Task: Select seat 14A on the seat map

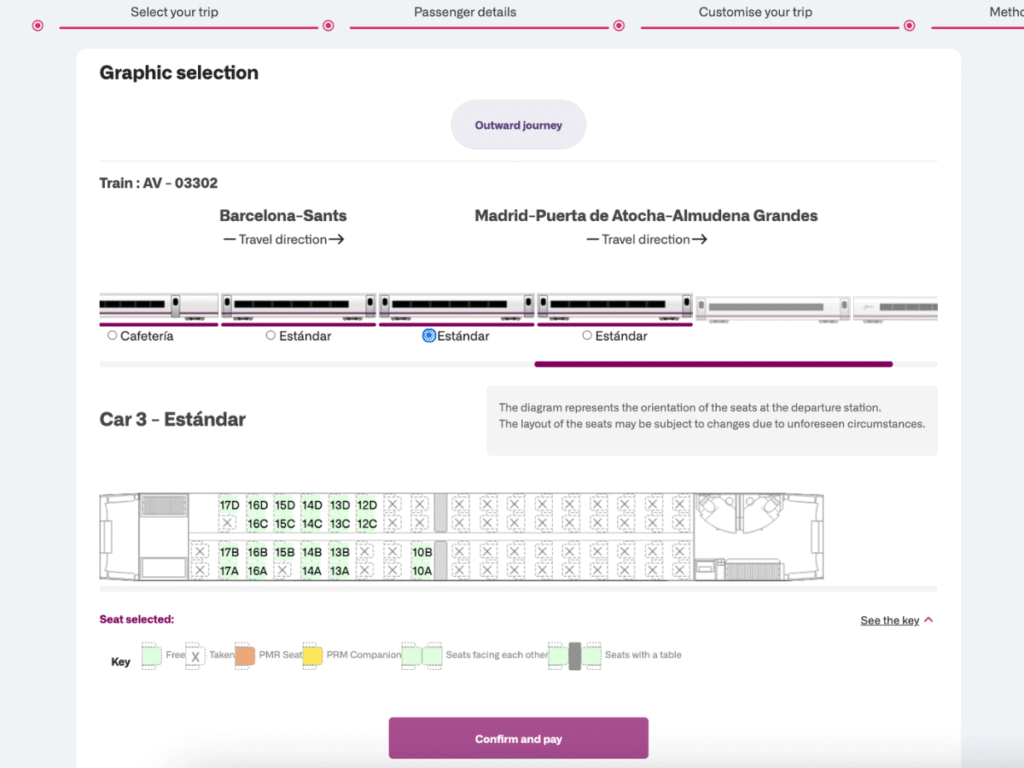Action: 312,571
